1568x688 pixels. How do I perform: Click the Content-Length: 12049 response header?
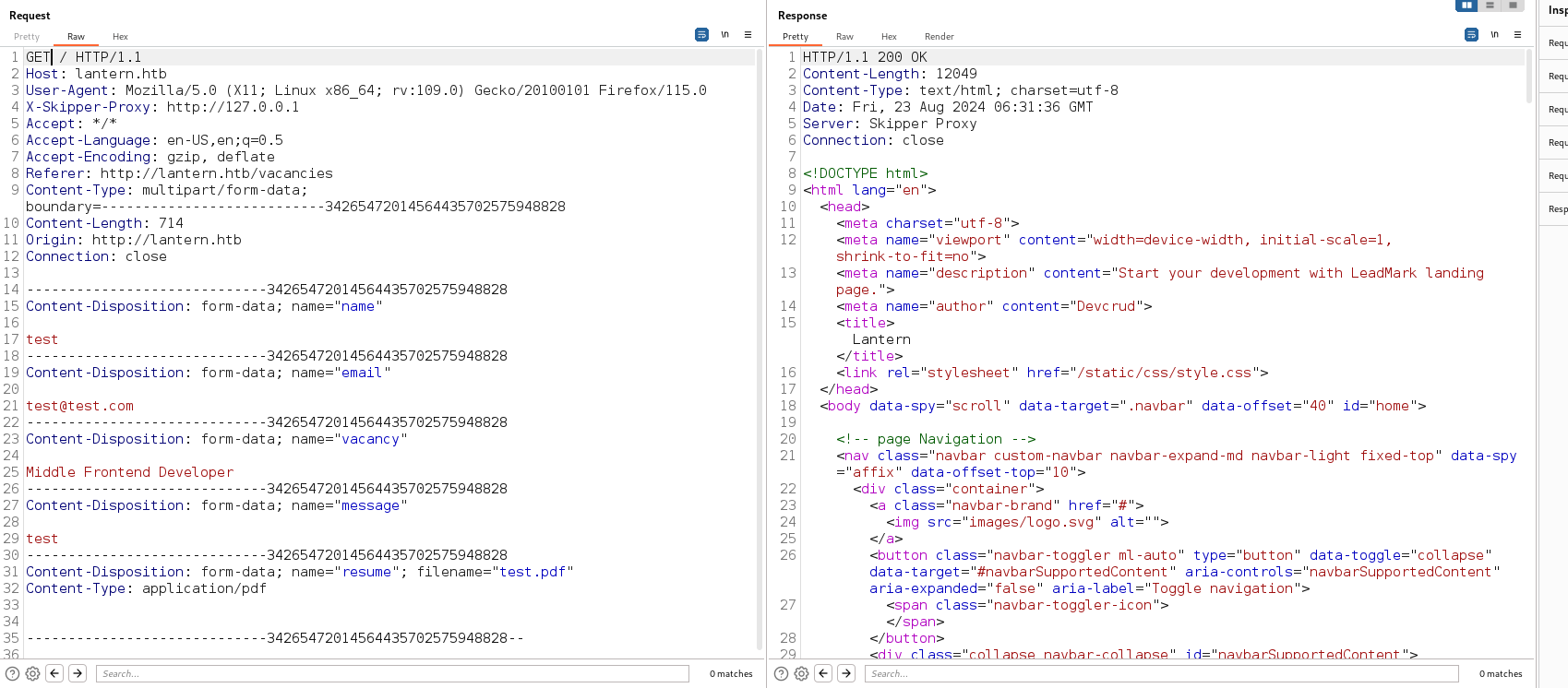pyautogui.click(x=890, y=74)
